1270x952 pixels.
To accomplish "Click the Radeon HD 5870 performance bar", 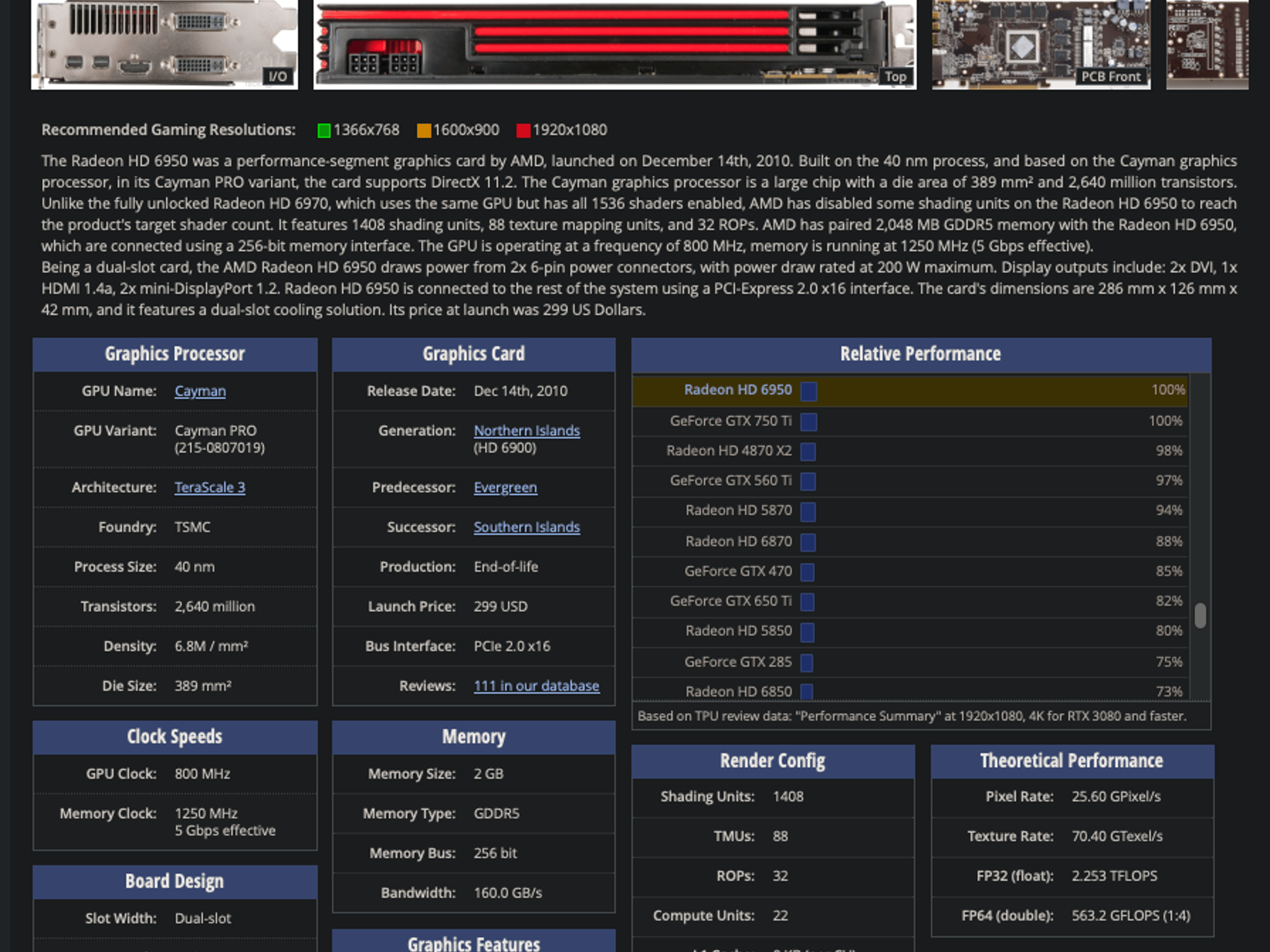I will coord(808,512).
